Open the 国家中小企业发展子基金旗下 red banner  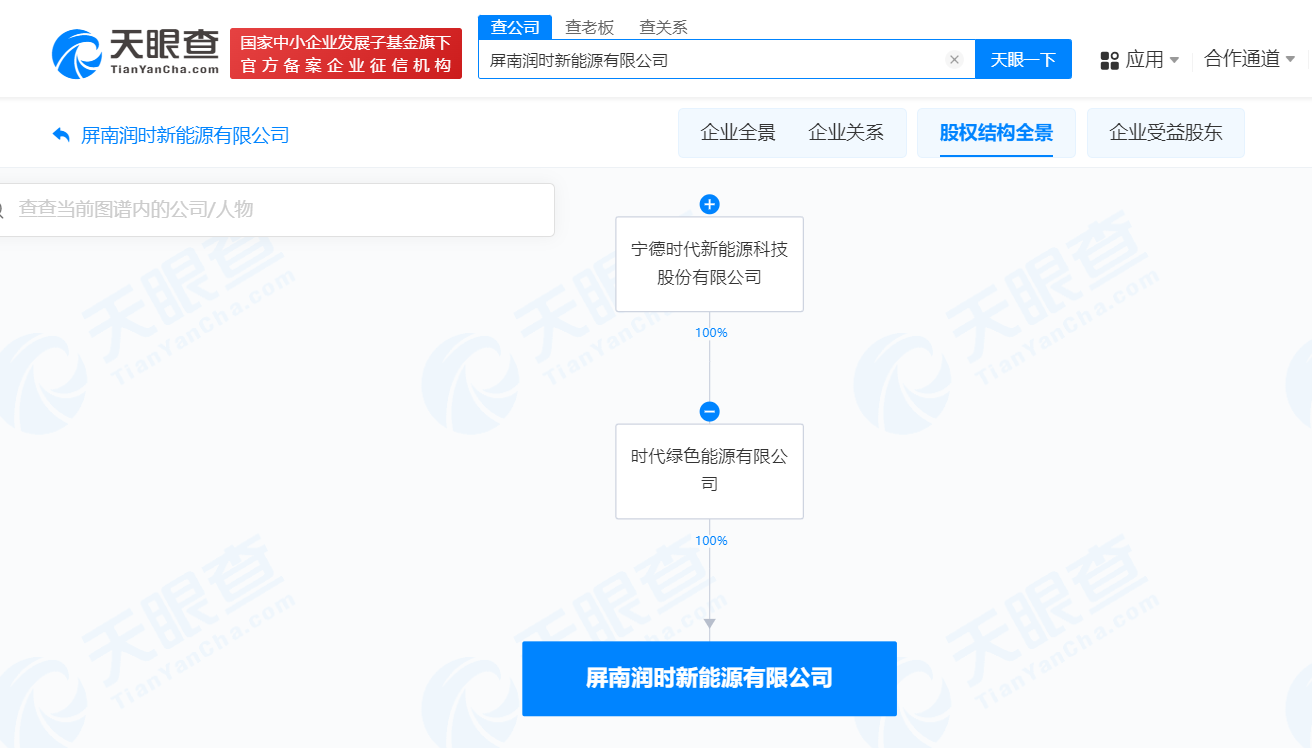tap(346, 53)
